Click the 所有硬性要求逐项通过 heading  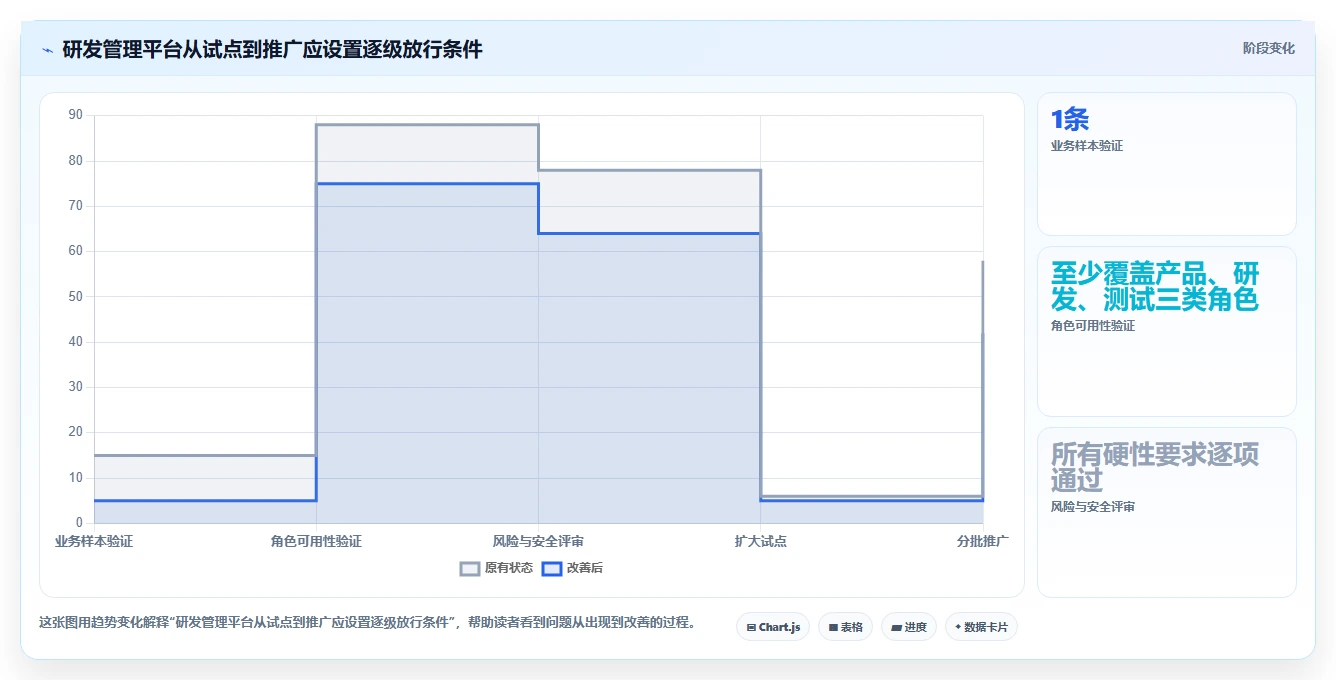tap(1155, 467)
